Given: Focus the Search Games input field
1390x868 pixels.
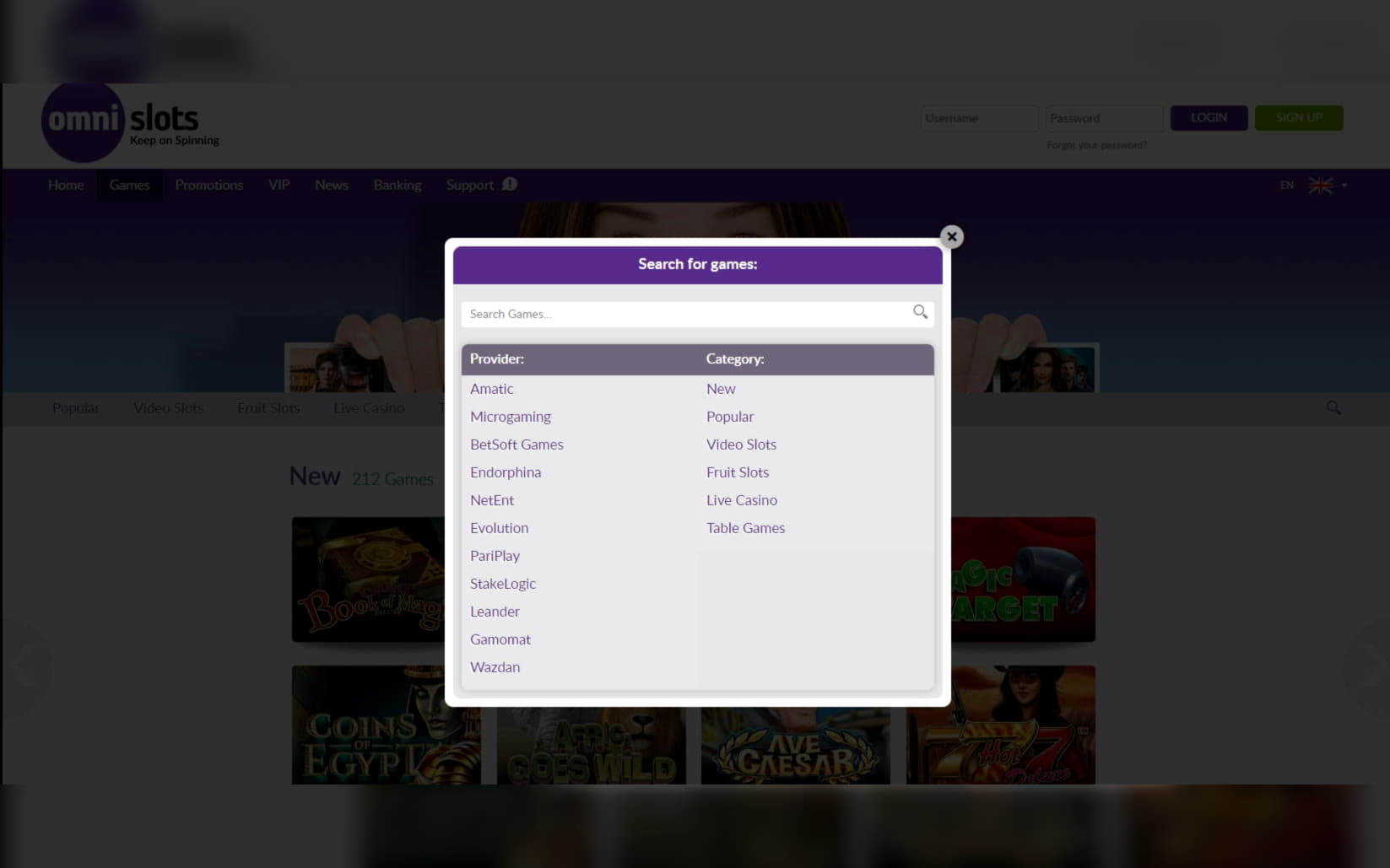Looking at the screenshot, I should tap(697, 314).
